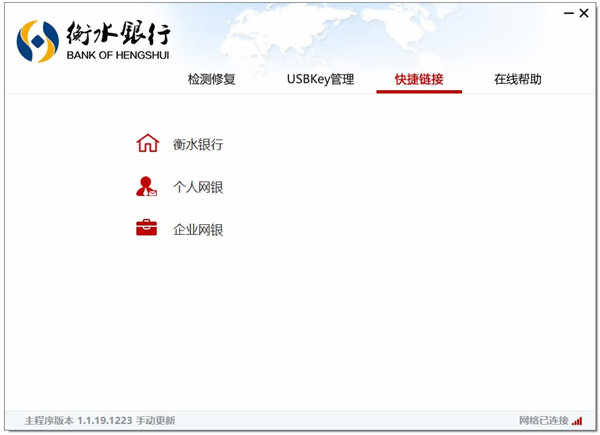
Task: Click 手动更新 in the status bar
Action: pyautogui.click(x=156, y=420)
